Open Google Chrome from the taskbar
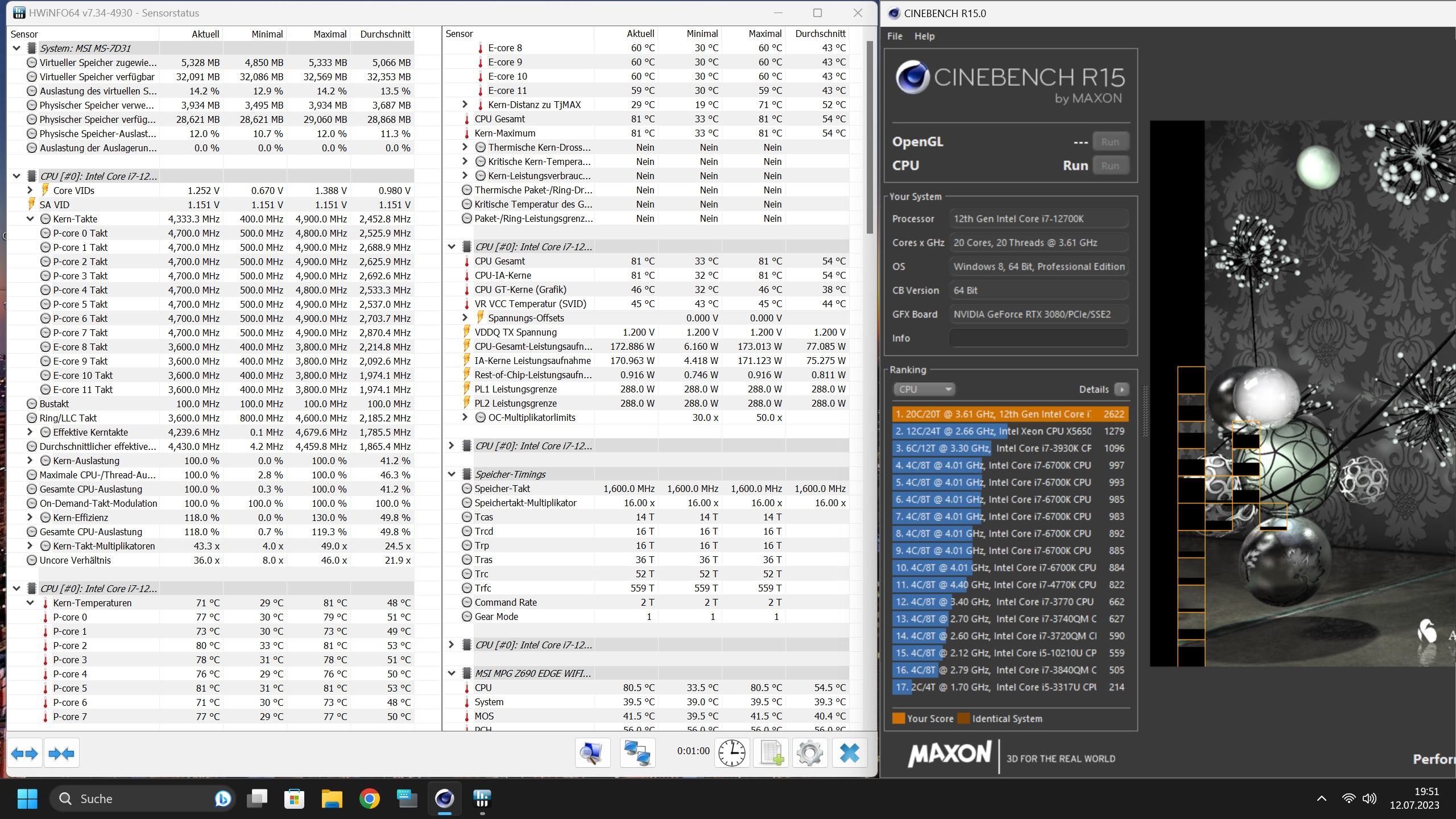 click(x=369, y=799)
